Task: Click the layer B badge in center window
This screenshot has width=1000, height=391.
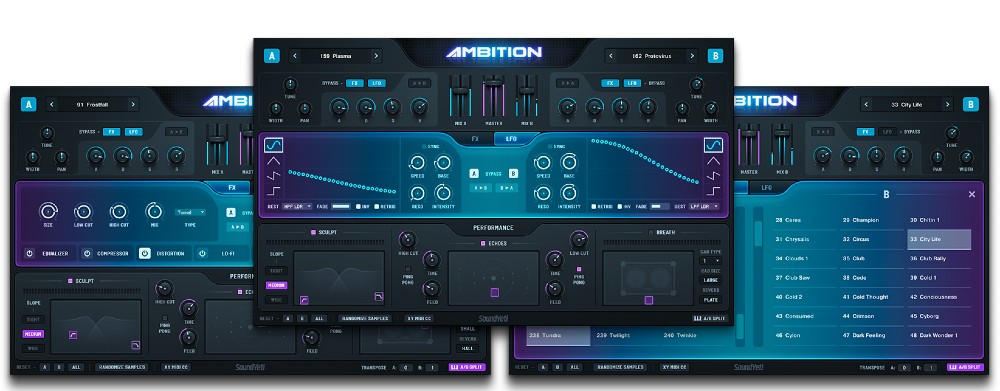Action: 715,55
